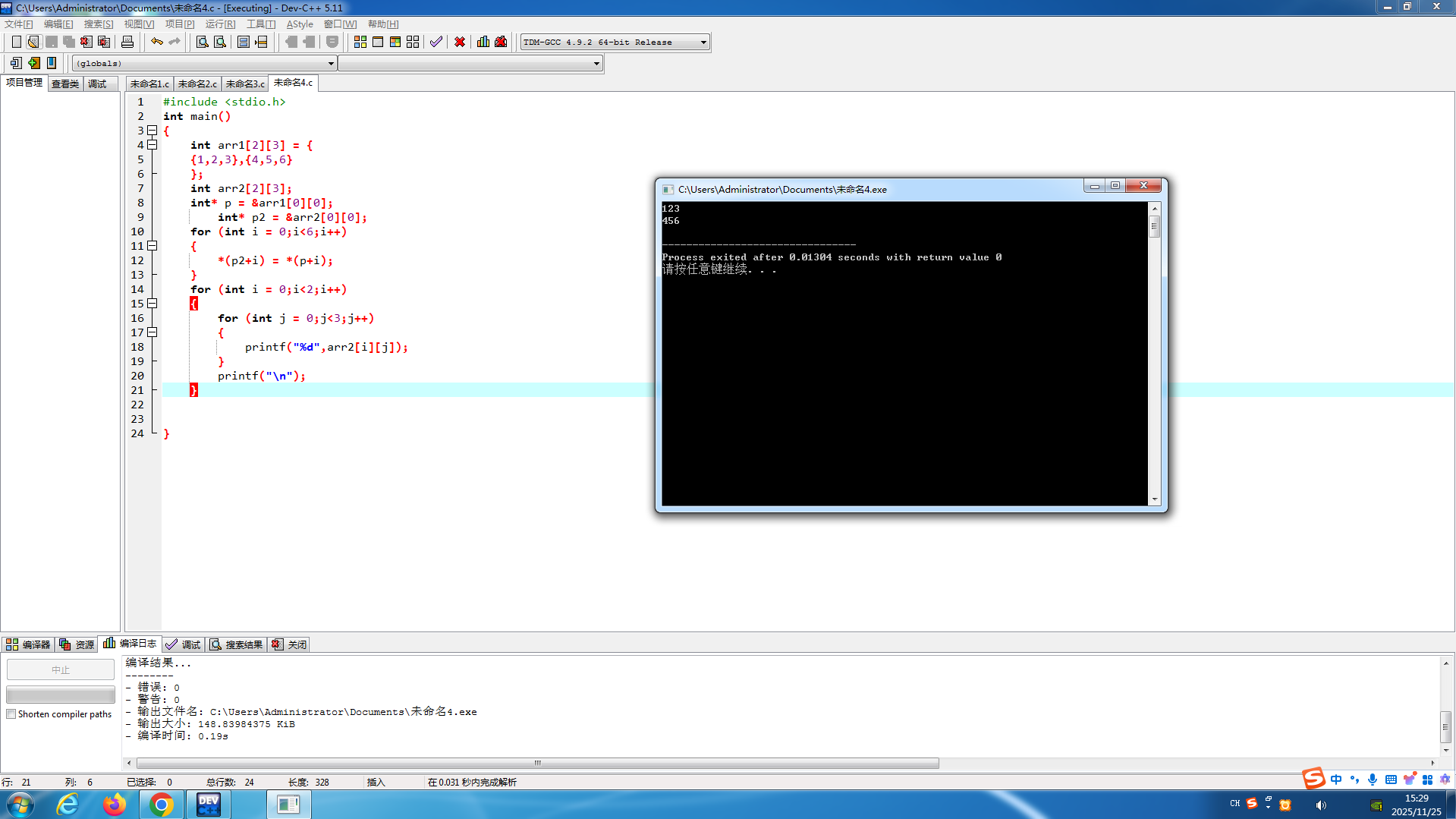The height and width of the screenshot is (819, 1456).
Task: Click the printf("\n"); code line
Action: pos(261,376)
